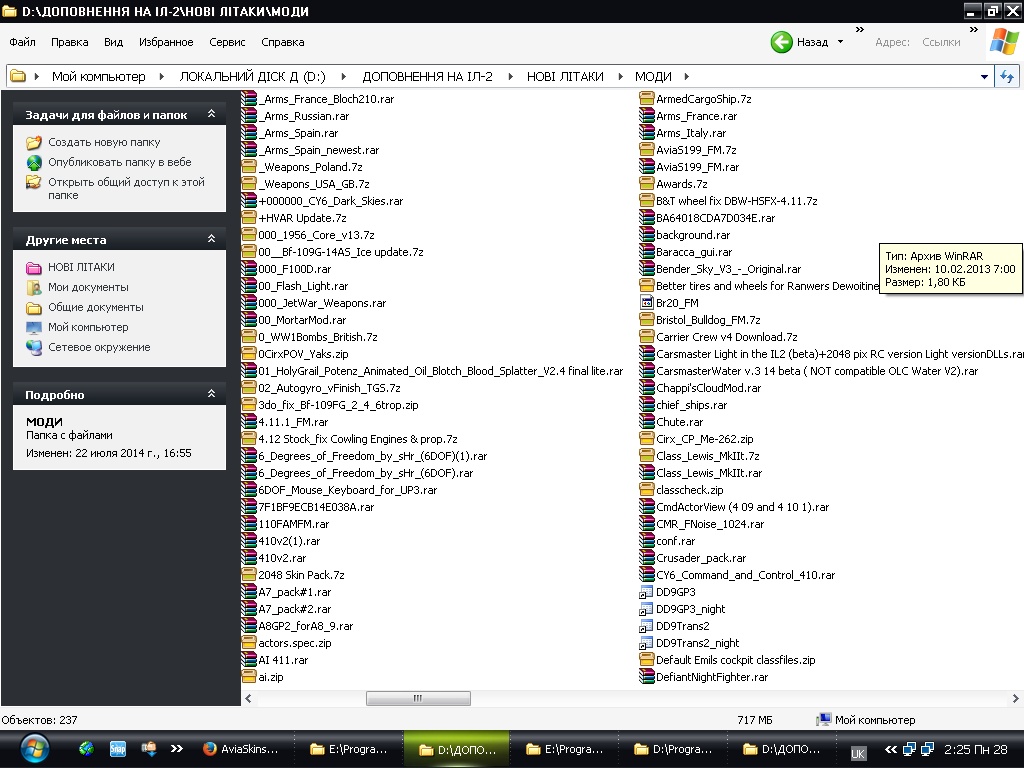Expand the arrow after НОВІ ЛІТАКИ breadcrumb
The height and width of the screenshot is (768, 1024).
(620, 76)
